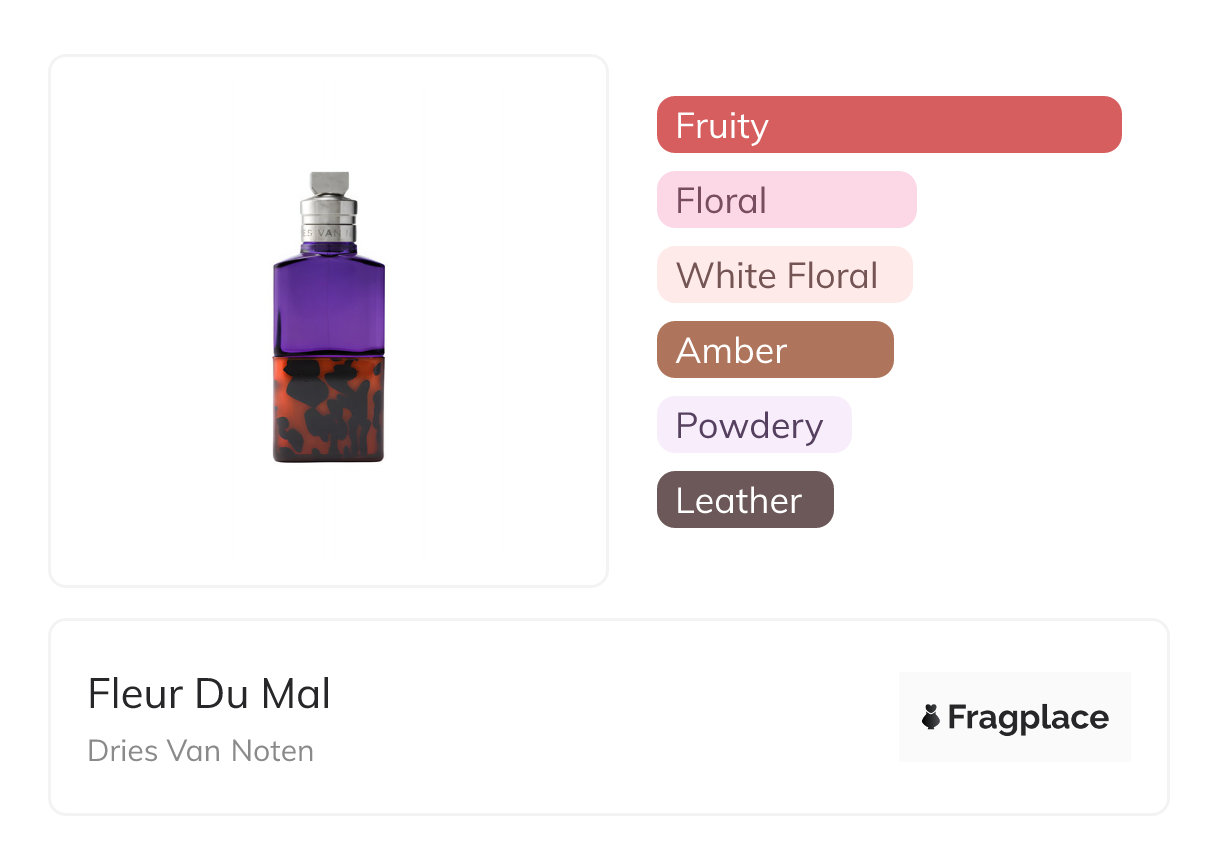Click the Fragplace wordmark text
The image size is (1218, 864).
point(1028,717)
